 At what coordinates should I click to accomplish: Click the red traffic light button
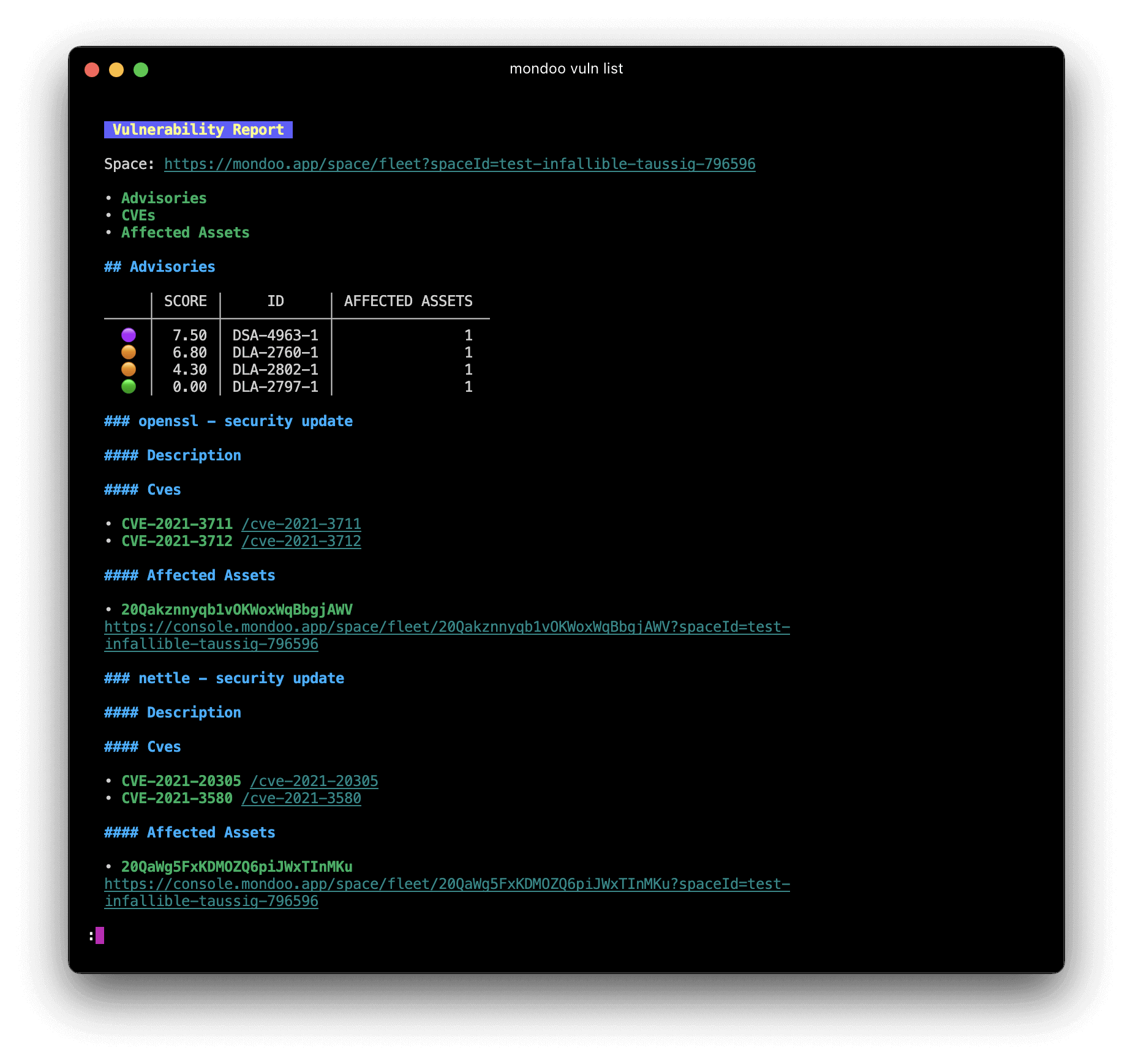coord(92,70)
